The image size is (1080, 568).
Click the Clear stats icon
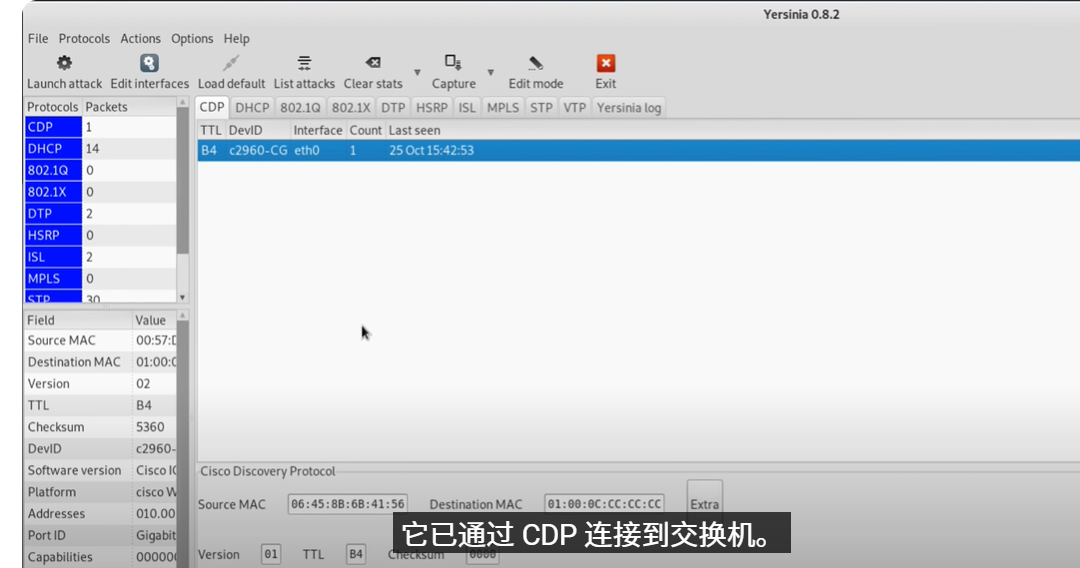[373, 63]
